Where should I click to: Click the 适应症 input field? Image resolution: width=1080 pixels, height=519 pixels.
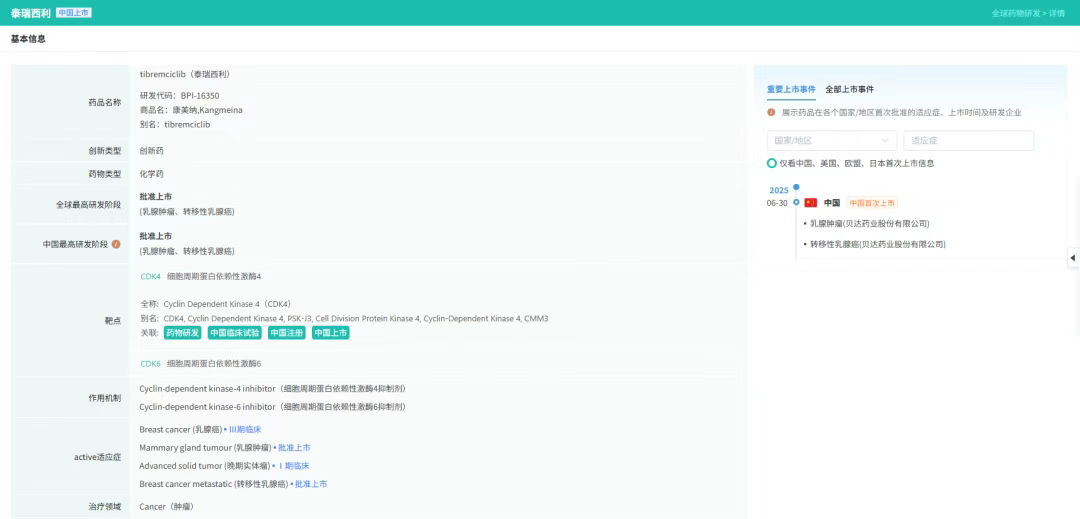(x=968, y=140)
